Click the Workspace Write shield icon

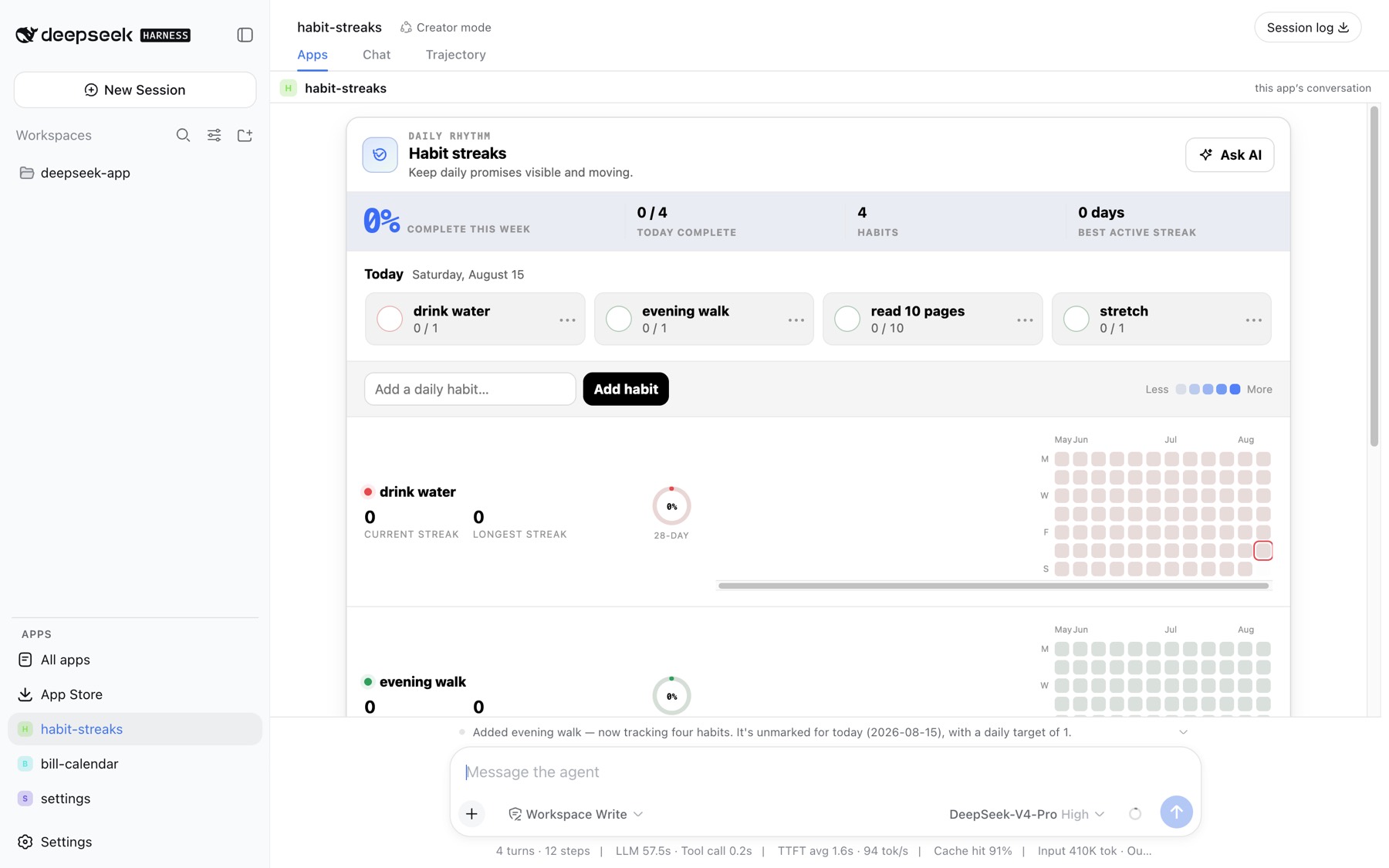(x=515, y=814)
